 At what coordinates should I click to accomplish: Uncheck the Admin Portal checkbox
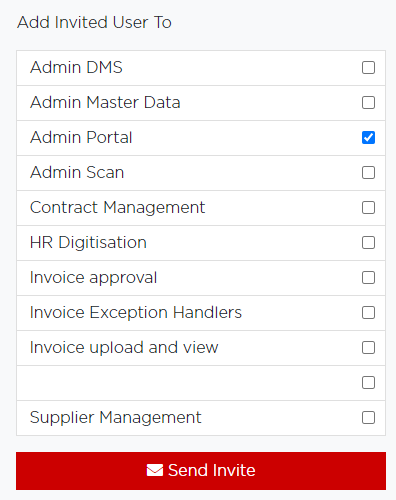[x=368, y=138]
